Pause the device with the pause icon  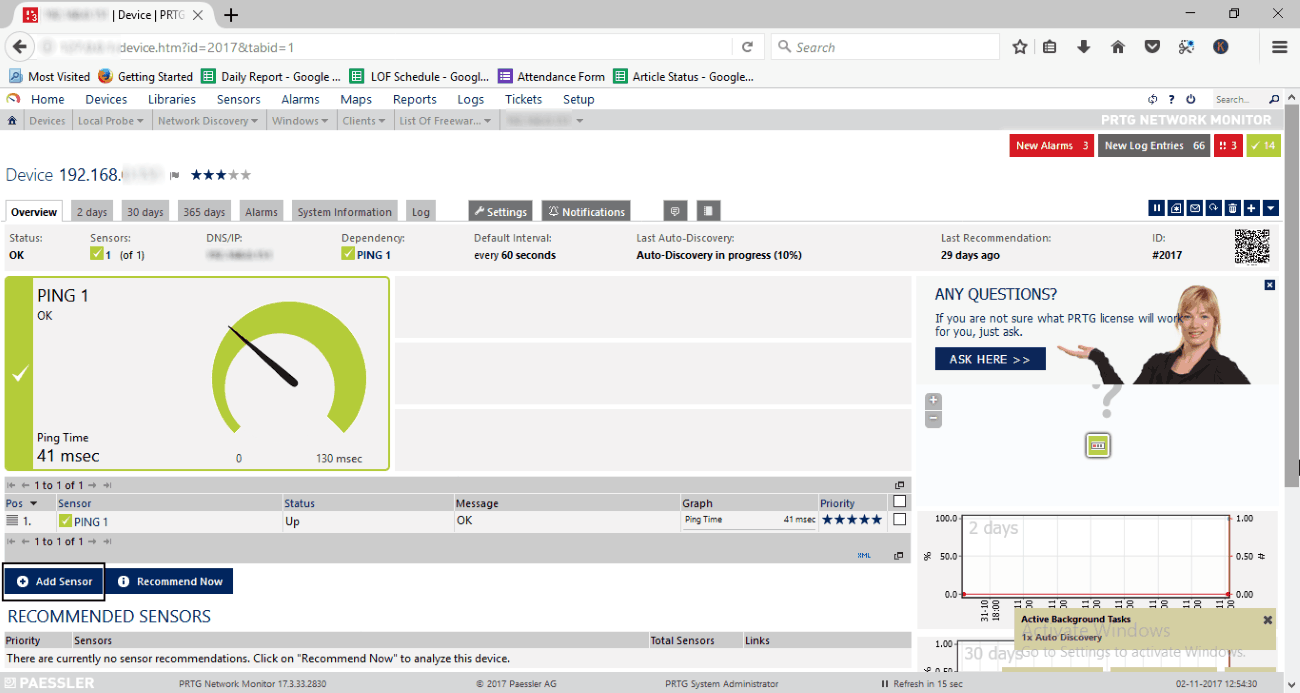click(x=1157, y=208)
